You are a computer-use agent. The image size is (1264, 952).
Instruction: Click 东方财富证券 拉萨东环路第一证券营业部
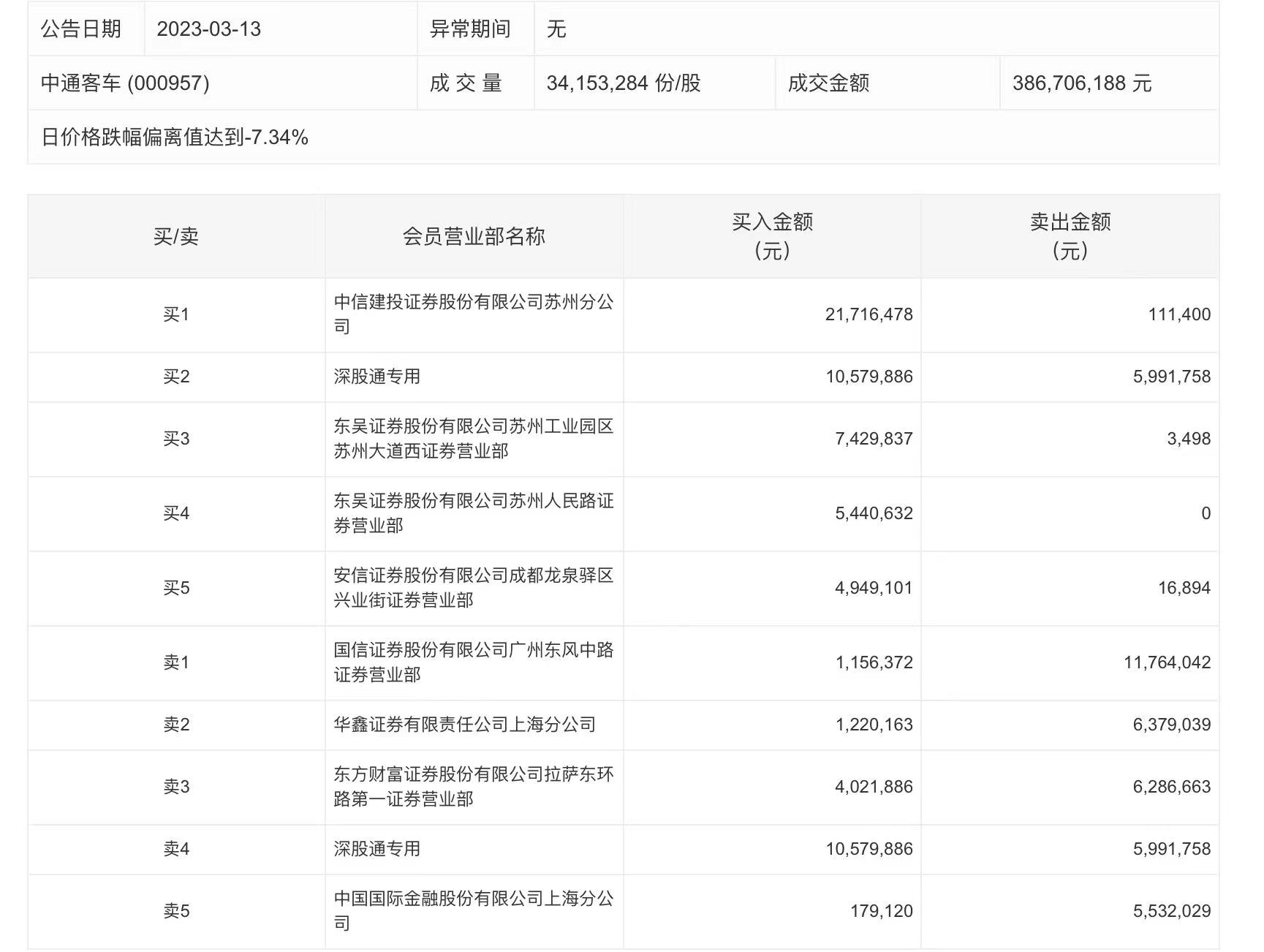click(474, 787)
